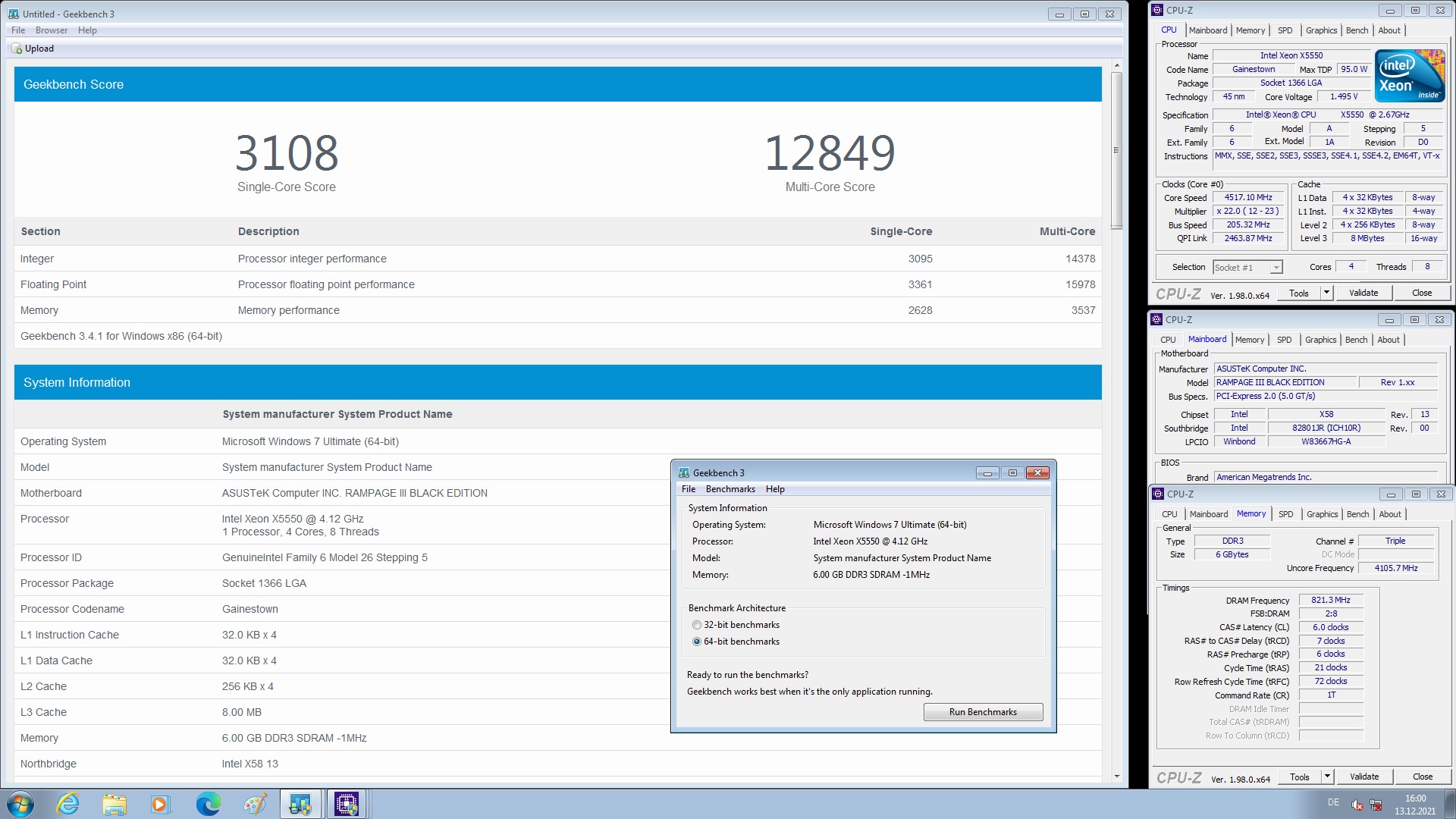The height and width of the screenshot is (819, 1456).
Task: Open Paint from the taskbar
Action: [255, 804]
